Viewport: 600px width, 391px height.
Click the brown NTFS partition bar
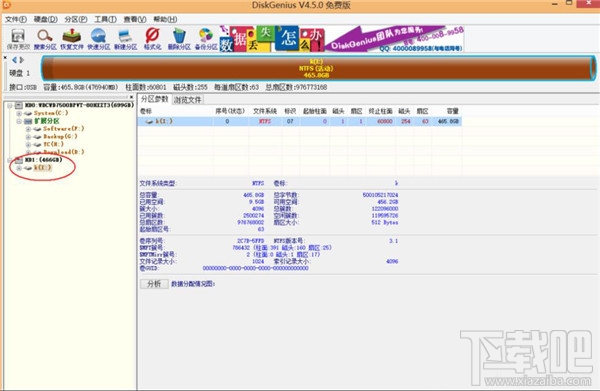tap(318, 68)
